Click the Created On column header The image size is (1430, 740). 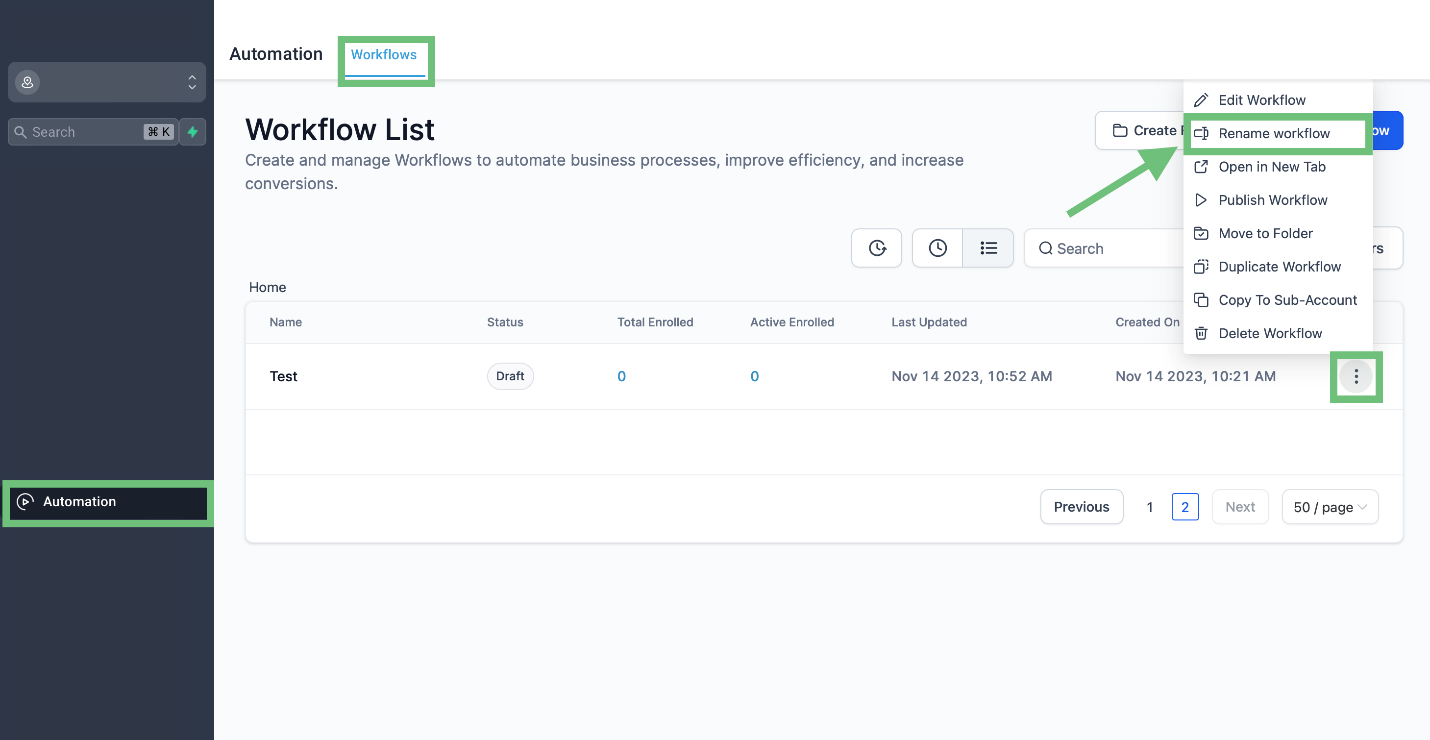tap(1148, 322)
